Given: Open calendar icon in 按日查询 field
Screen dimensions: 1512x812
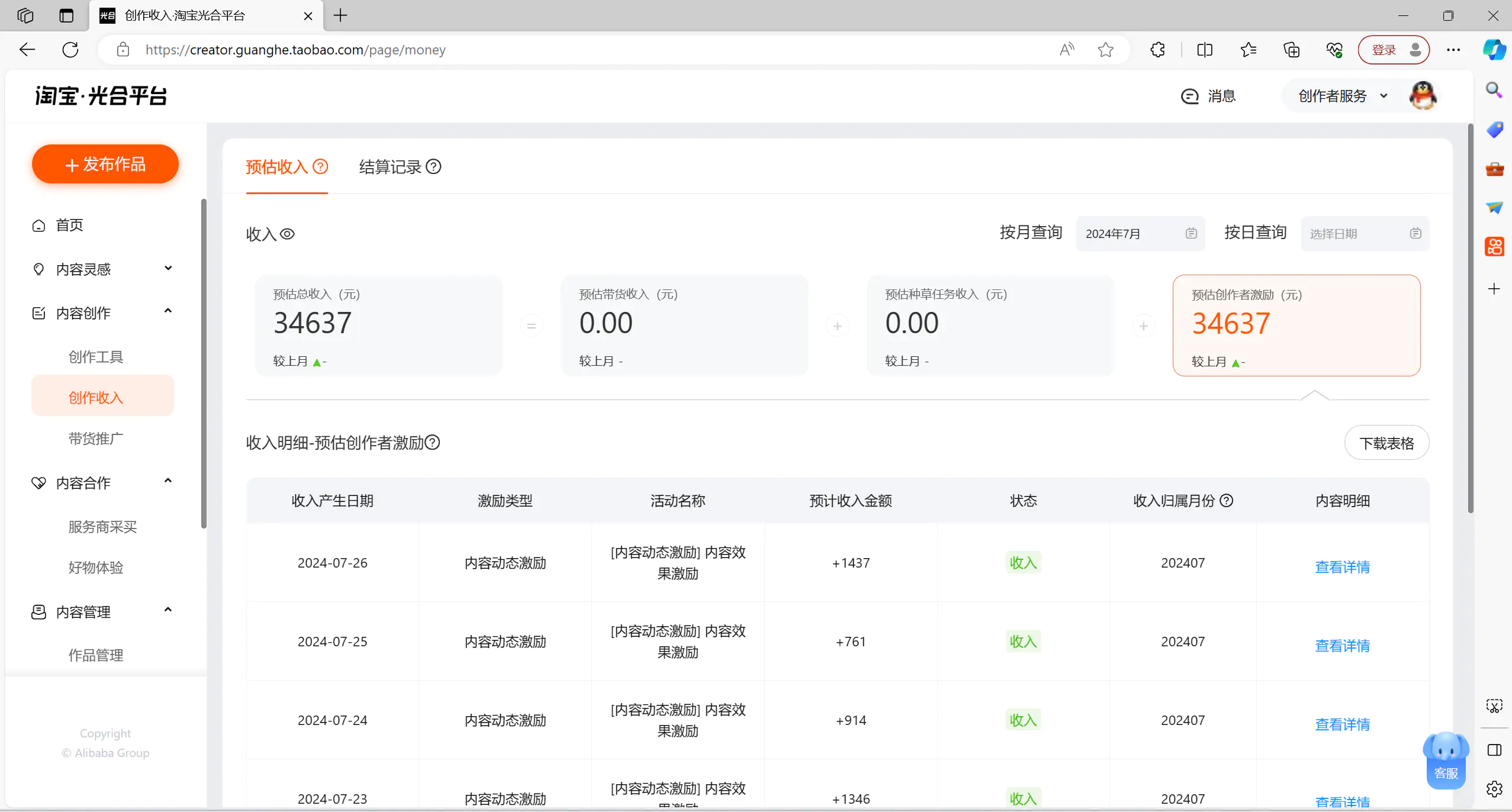Looking at the screenshot, I should [1415, 234].
